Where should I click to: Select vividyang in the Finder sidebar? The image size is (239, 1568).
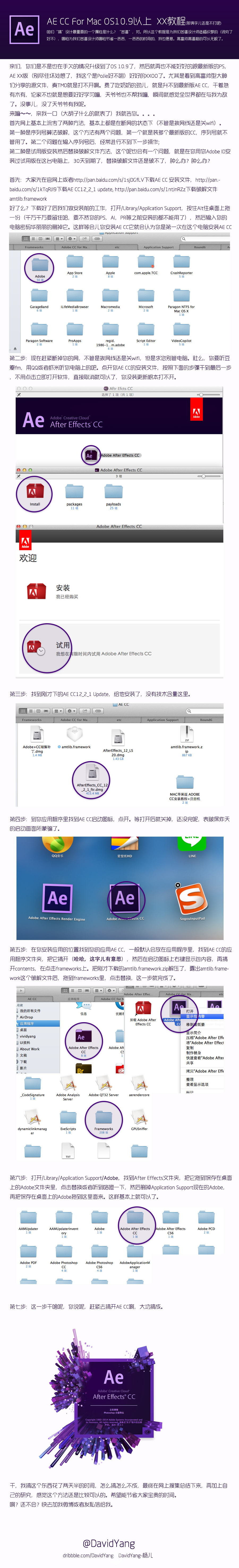coord(27,1036)
